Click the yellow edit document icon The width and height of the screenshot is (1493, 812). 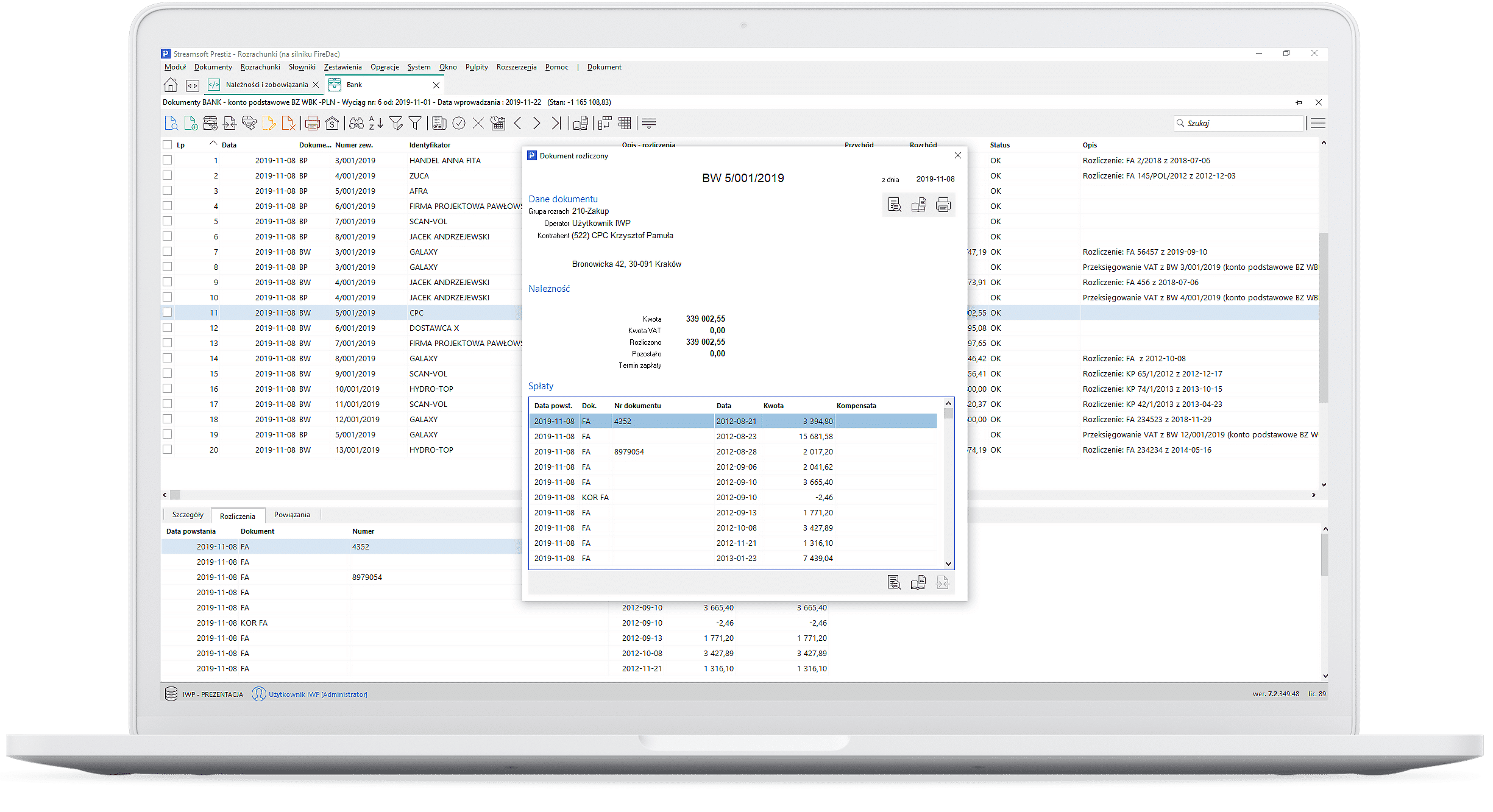[269, 123]
